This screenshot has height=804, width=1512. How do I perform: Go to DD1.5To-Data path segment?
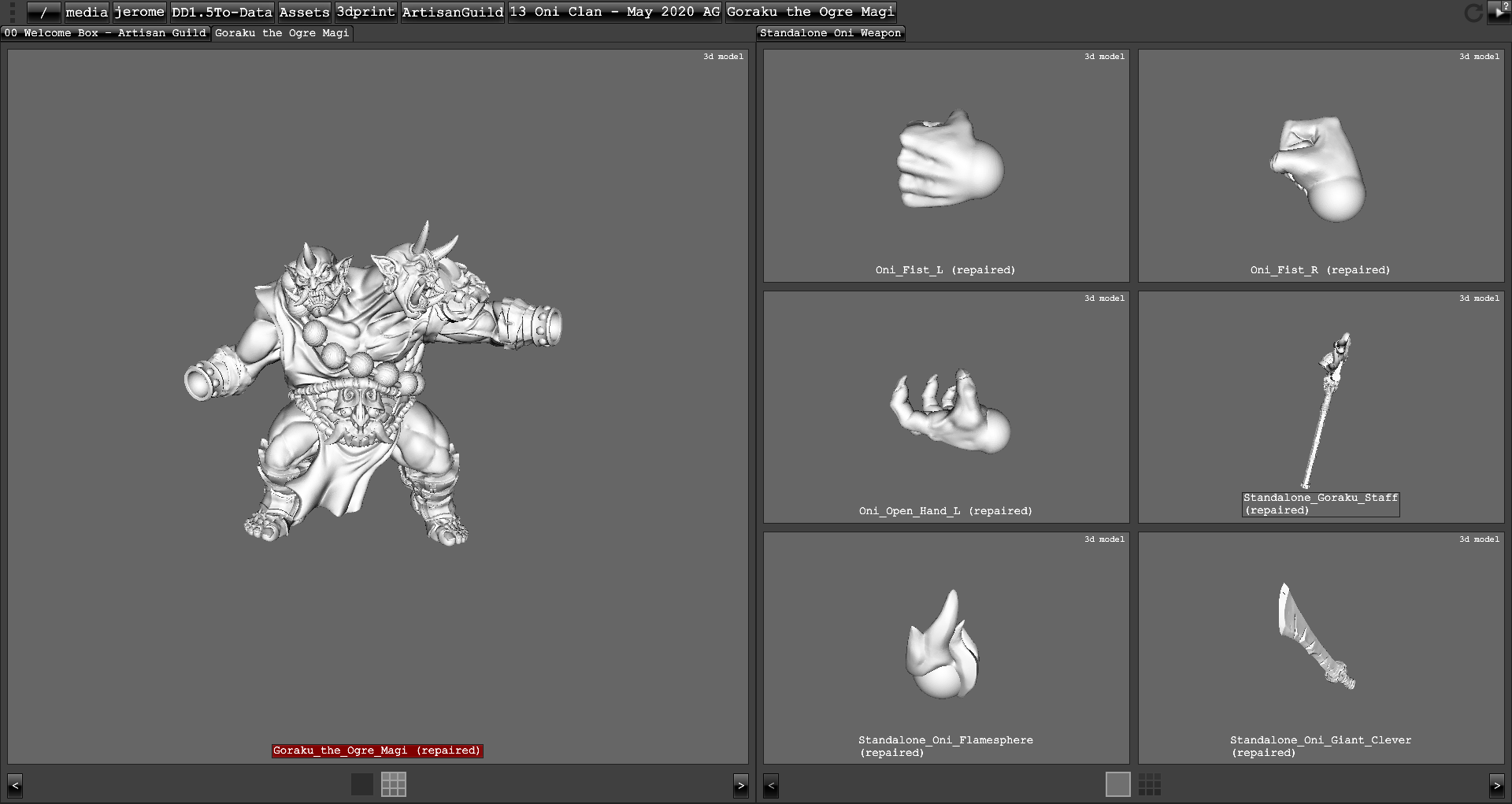[222, 12]
